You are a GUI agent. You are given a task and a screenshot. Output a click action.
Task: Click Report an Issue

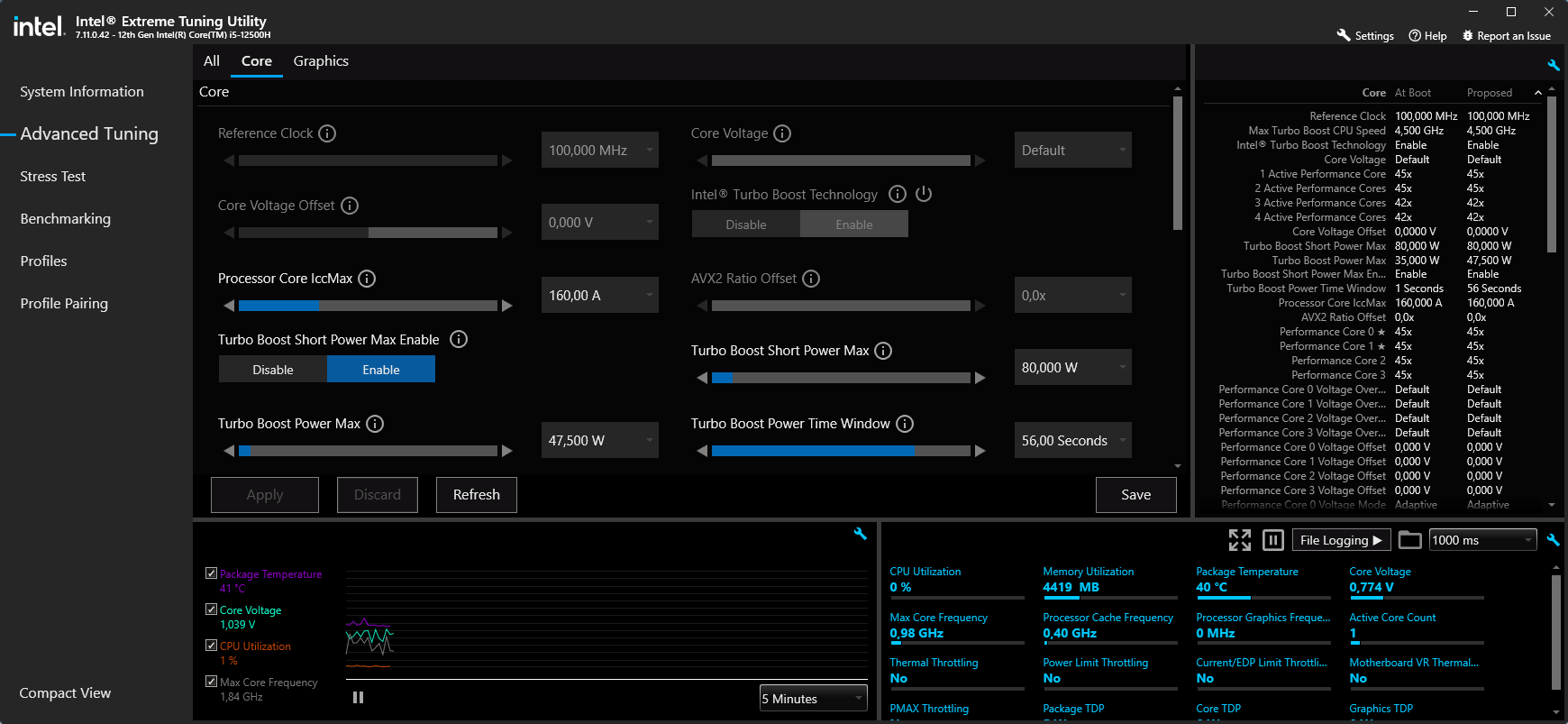pyautogui.click(x=1506, y=36)
